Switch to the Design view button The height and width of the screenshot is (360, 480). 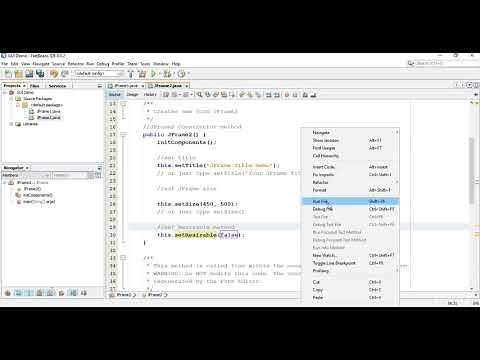coord(132,95)
